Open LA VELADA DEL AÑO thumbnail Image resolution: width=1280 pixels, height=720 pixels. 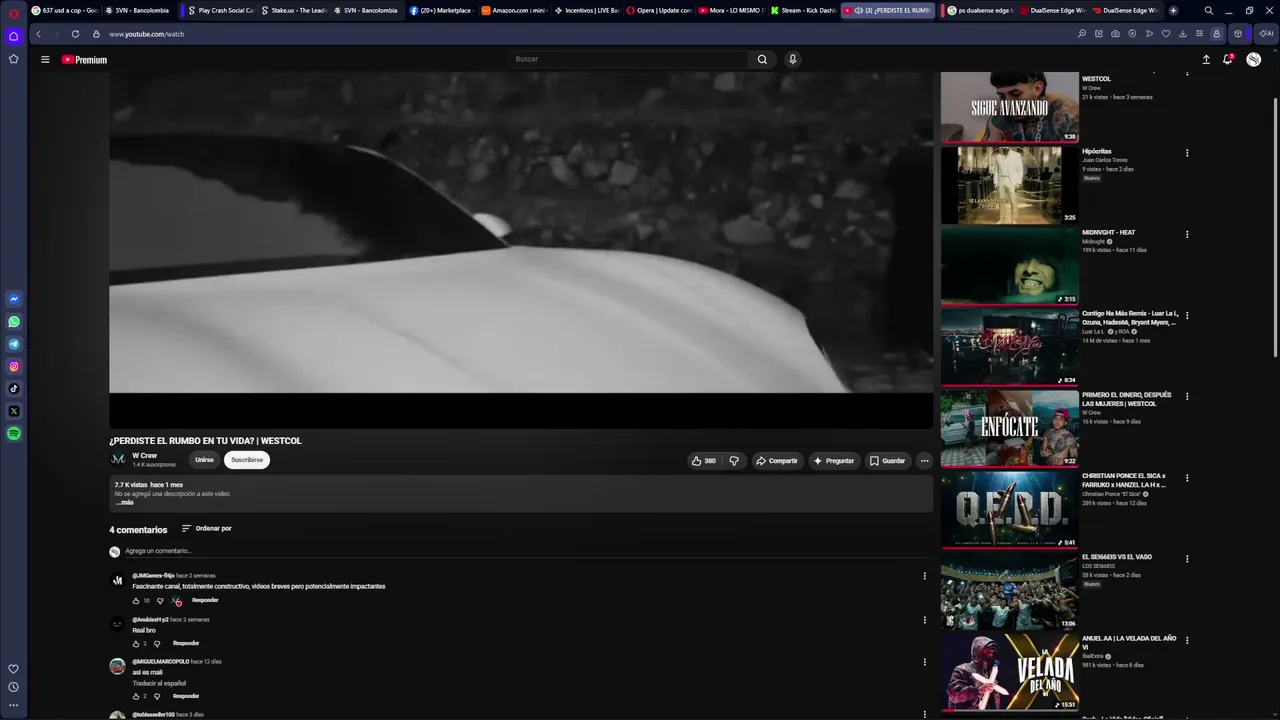1009,671
